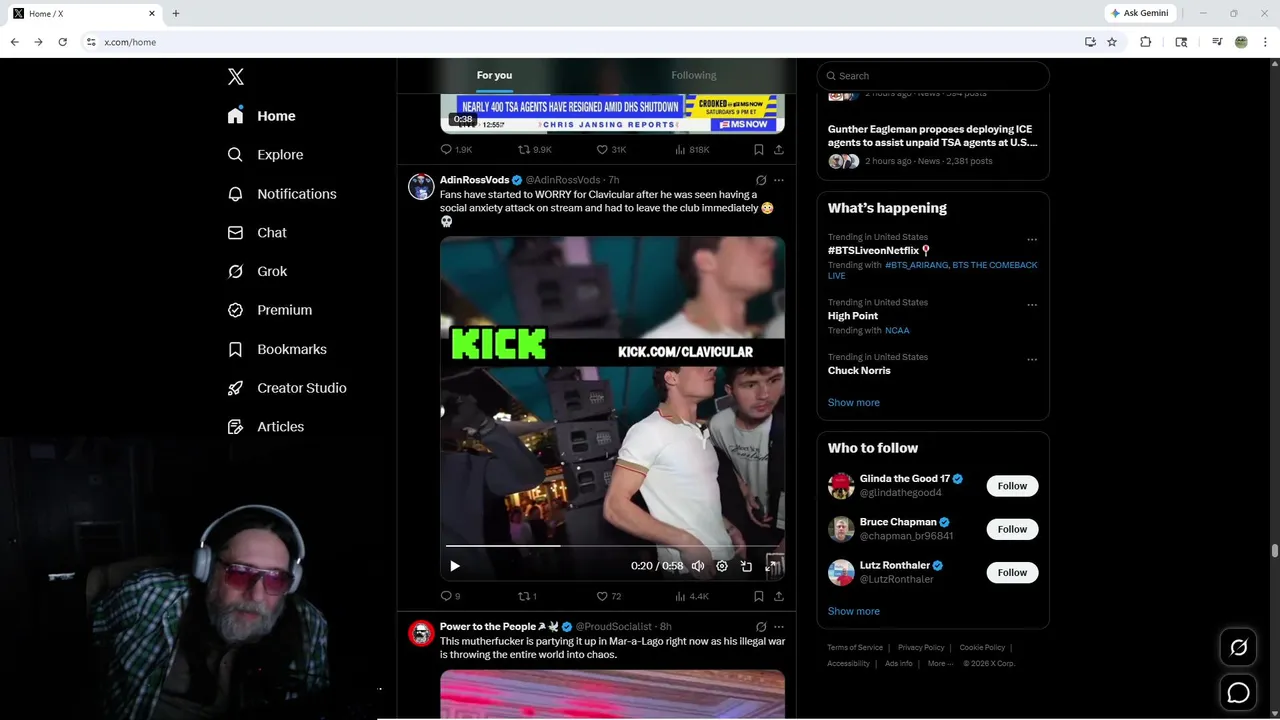Open Gunther Eagleman TSA news story

click(x=932, y=136)
